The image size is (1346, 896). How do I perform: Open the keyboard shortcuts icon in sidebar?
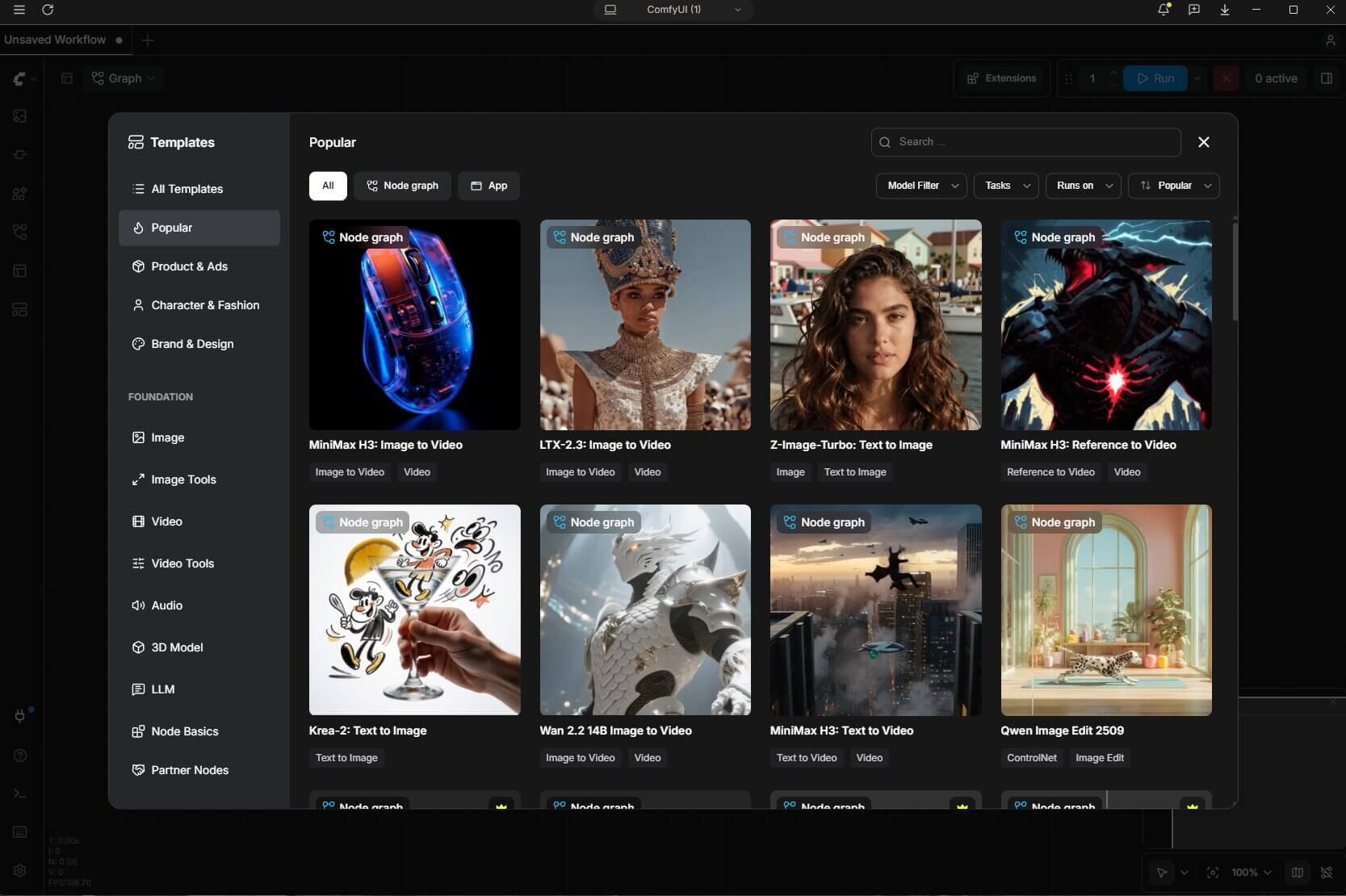pos(20,832)
